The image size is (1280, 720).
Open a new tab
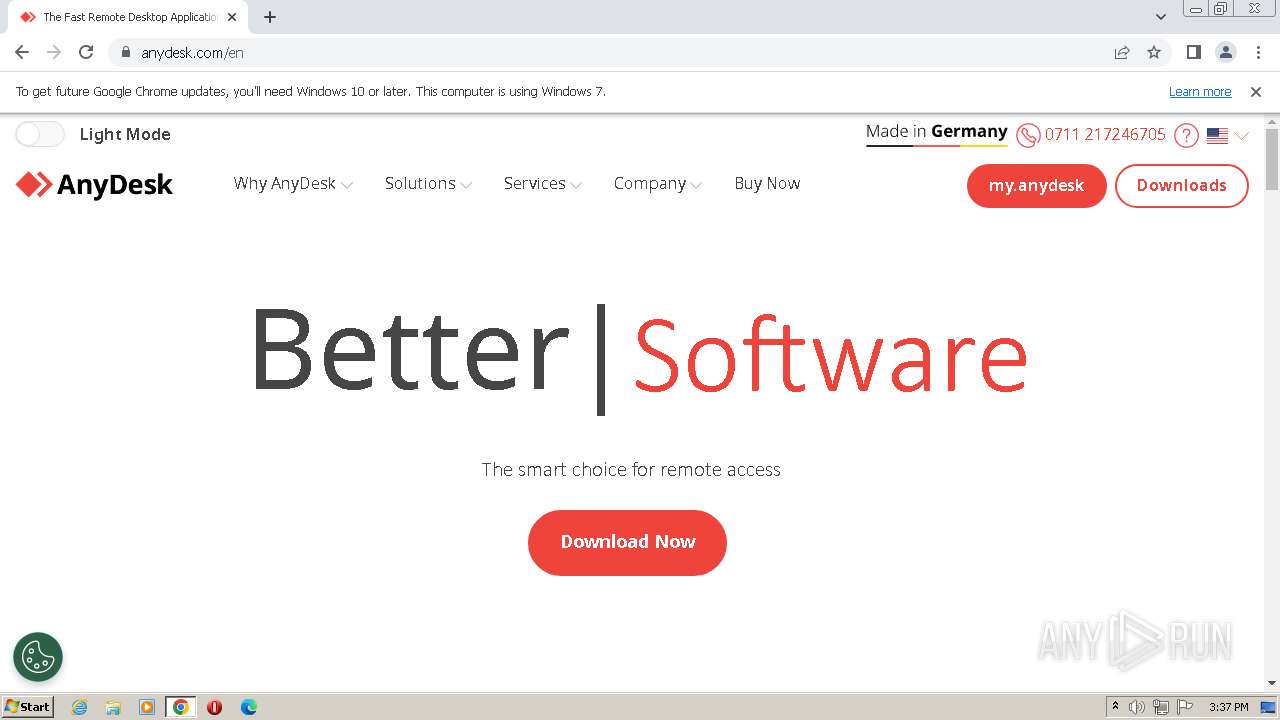pos(270,17)
